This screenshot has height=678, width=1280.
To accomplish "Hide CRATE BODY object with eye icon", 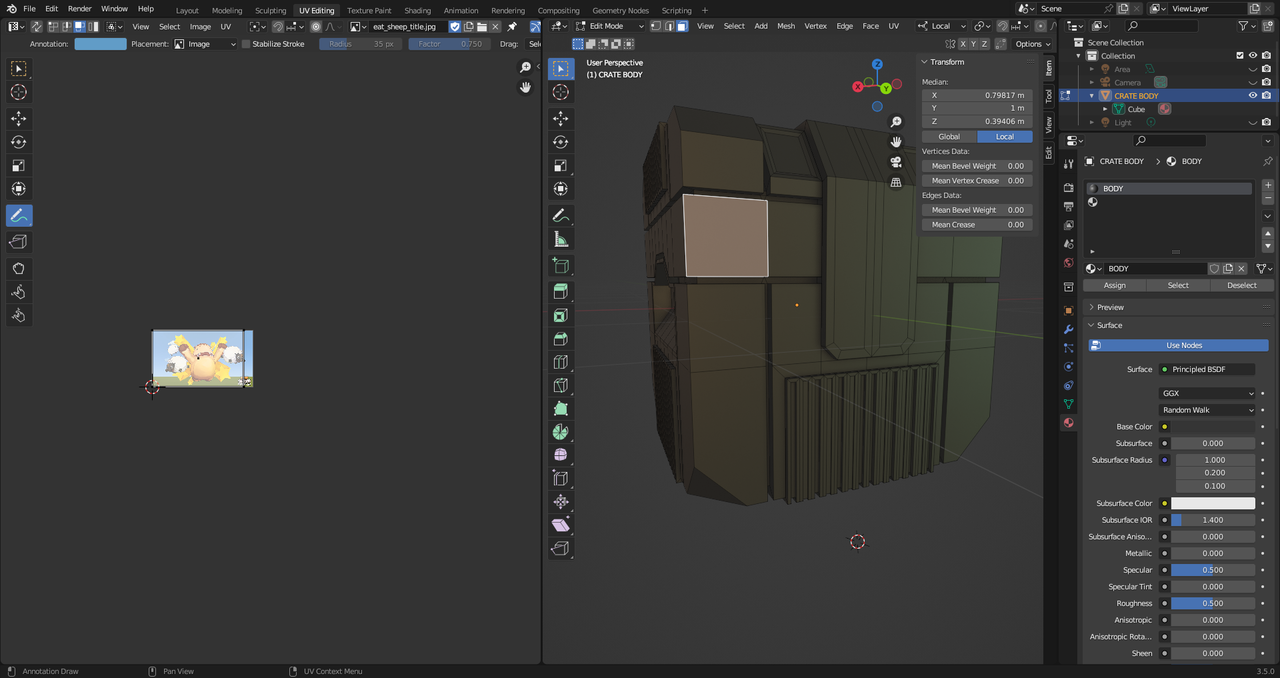I will pos(1252,96).
